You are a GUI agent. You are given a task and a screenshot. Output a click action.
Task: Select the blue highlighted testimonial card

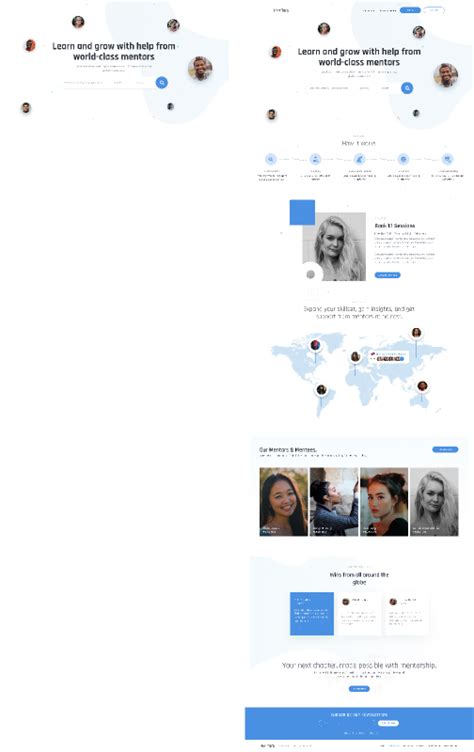[312, 614]
